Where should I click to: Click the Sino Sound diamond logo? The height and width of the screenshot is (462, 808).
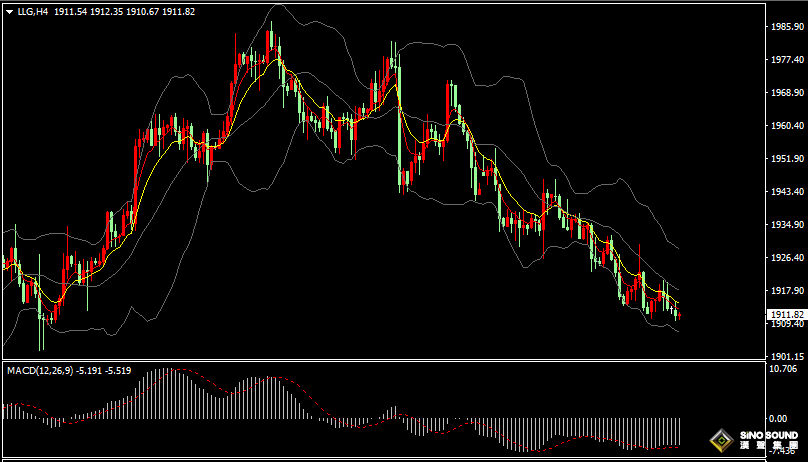720,439
